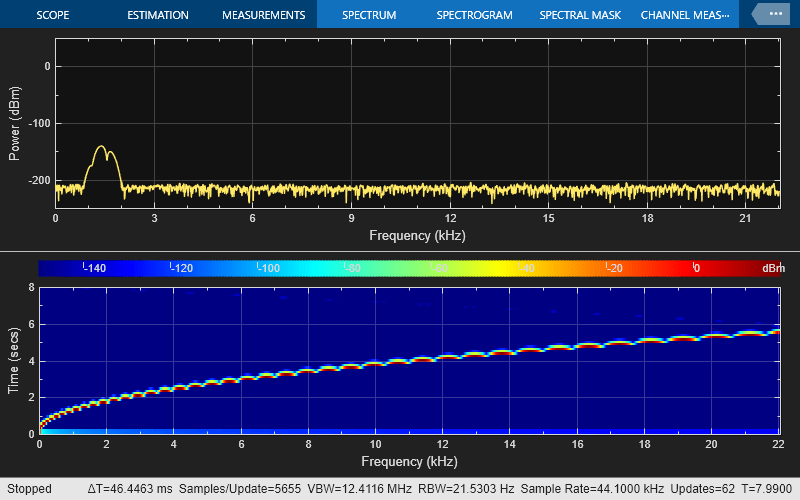Click the 'RBW=21.5303 Hz' status entry

point(466,489)
